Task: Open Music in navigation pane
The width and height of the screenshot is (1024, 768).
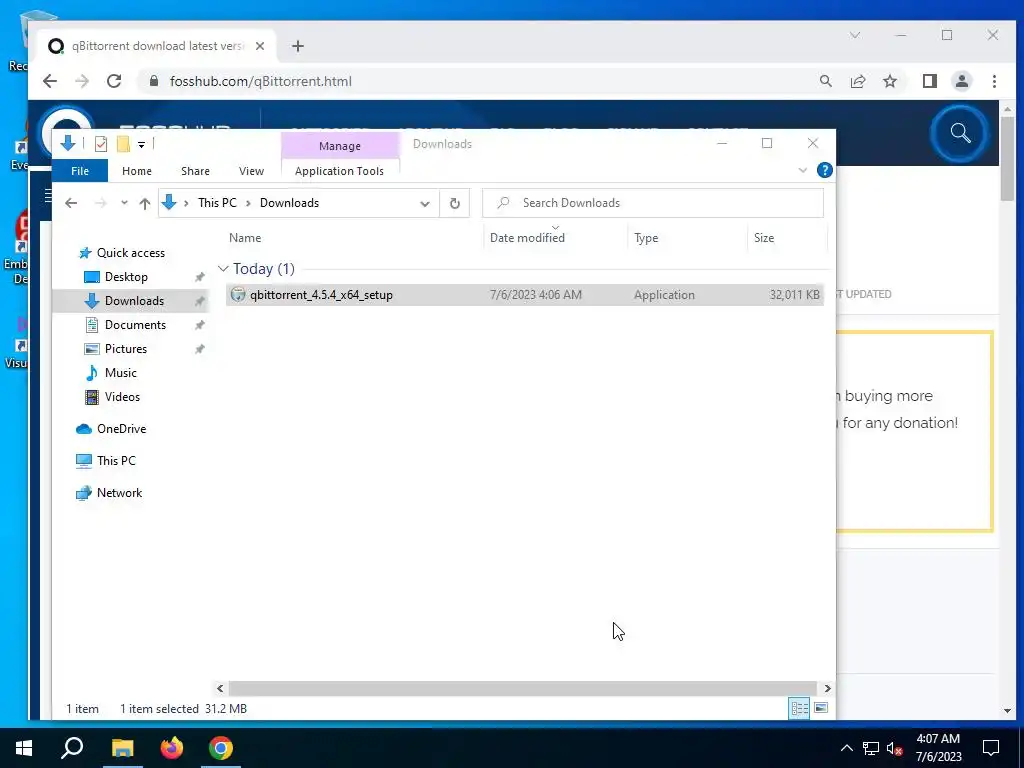Action: (x=120, y=373)
